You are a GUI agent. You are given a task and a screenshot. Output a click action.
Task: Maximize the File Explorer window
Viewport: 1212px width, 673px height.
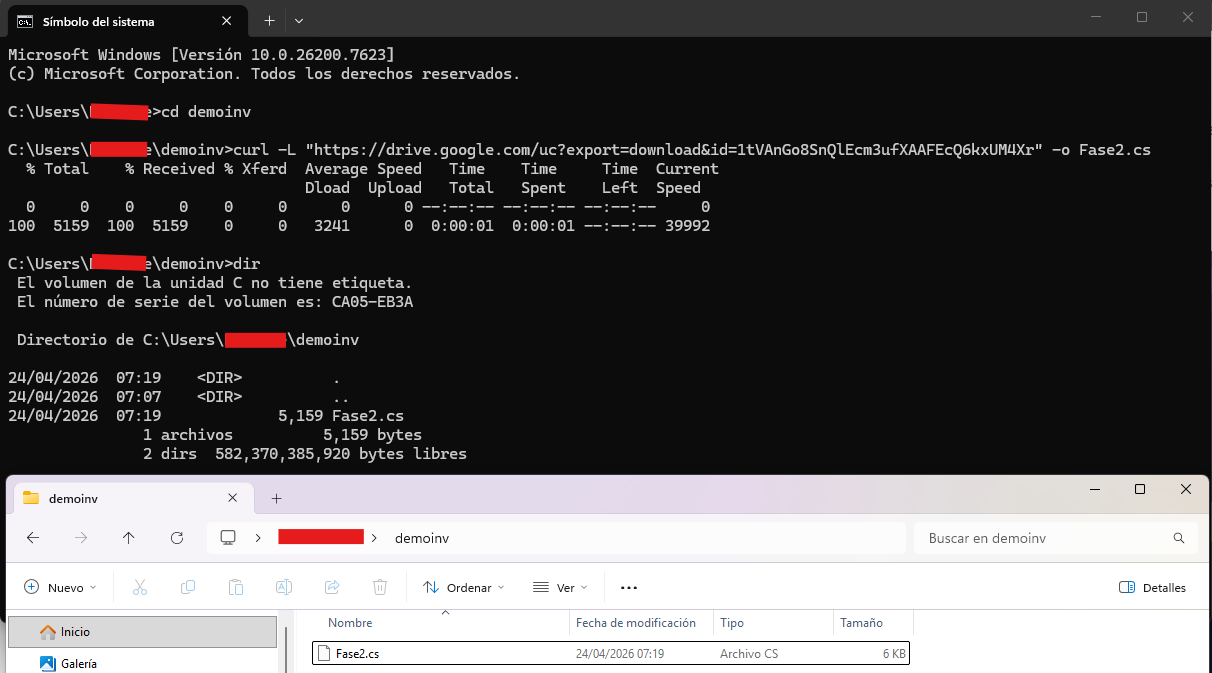point(1140,489)
